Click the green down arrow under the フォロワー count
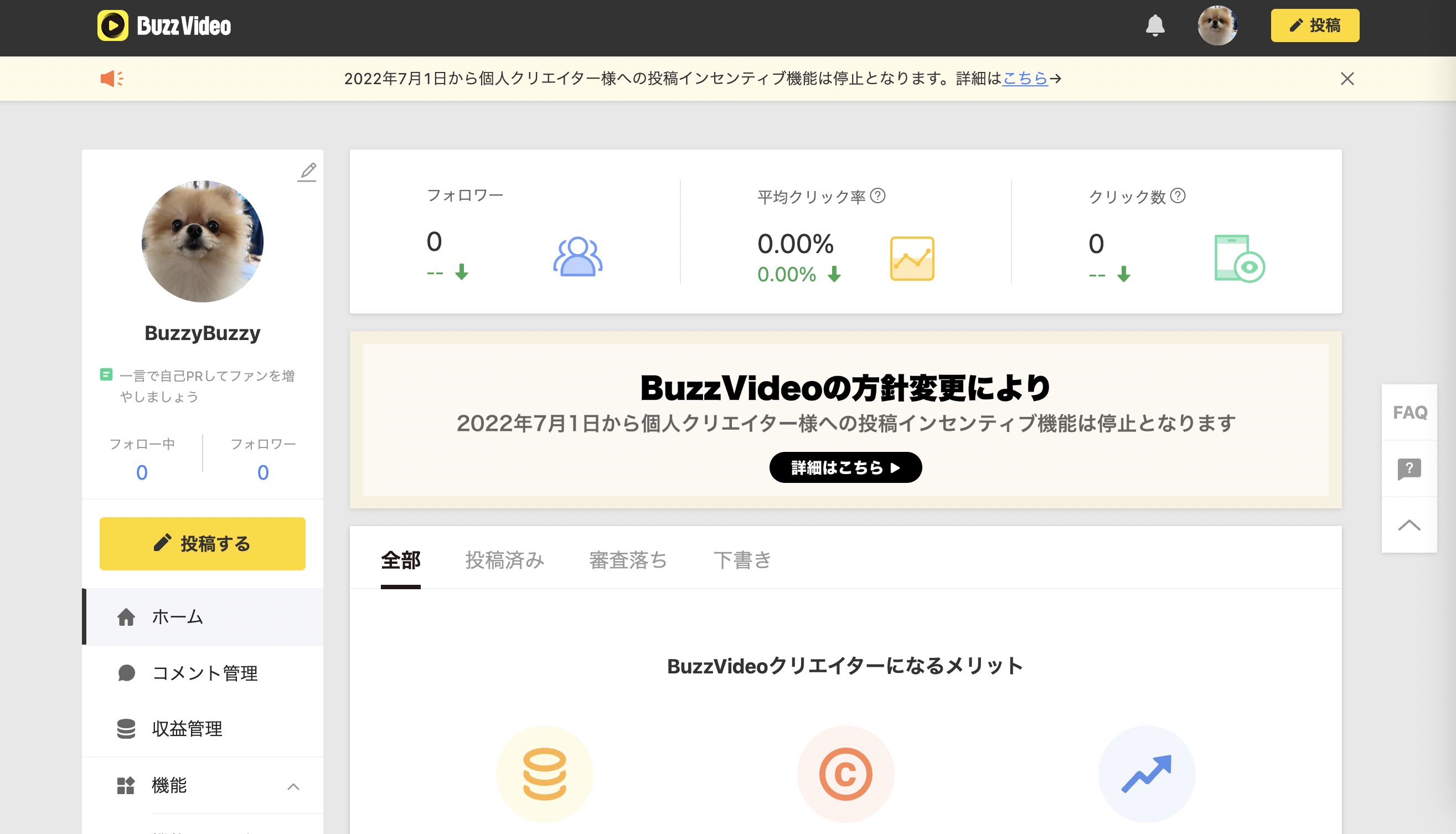The width and height of the screenshot is (1456, 834). pos(462,271)
